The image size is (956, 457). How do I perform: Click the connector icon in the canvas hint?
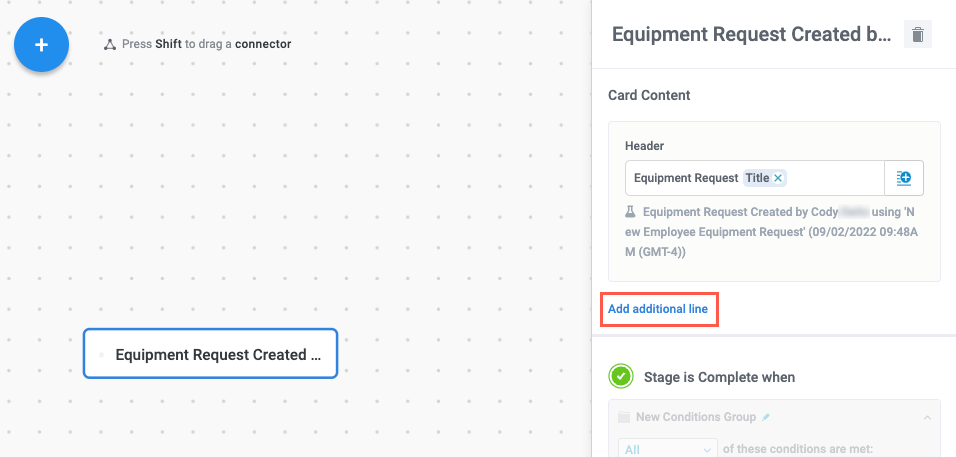110,45
